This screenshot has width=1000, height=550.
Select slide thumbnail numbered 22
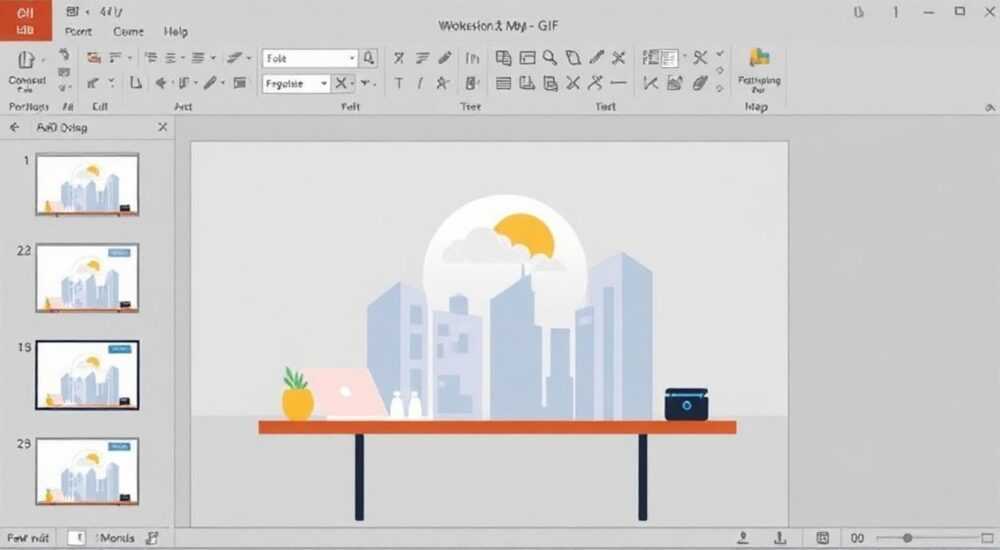(87, 278)
